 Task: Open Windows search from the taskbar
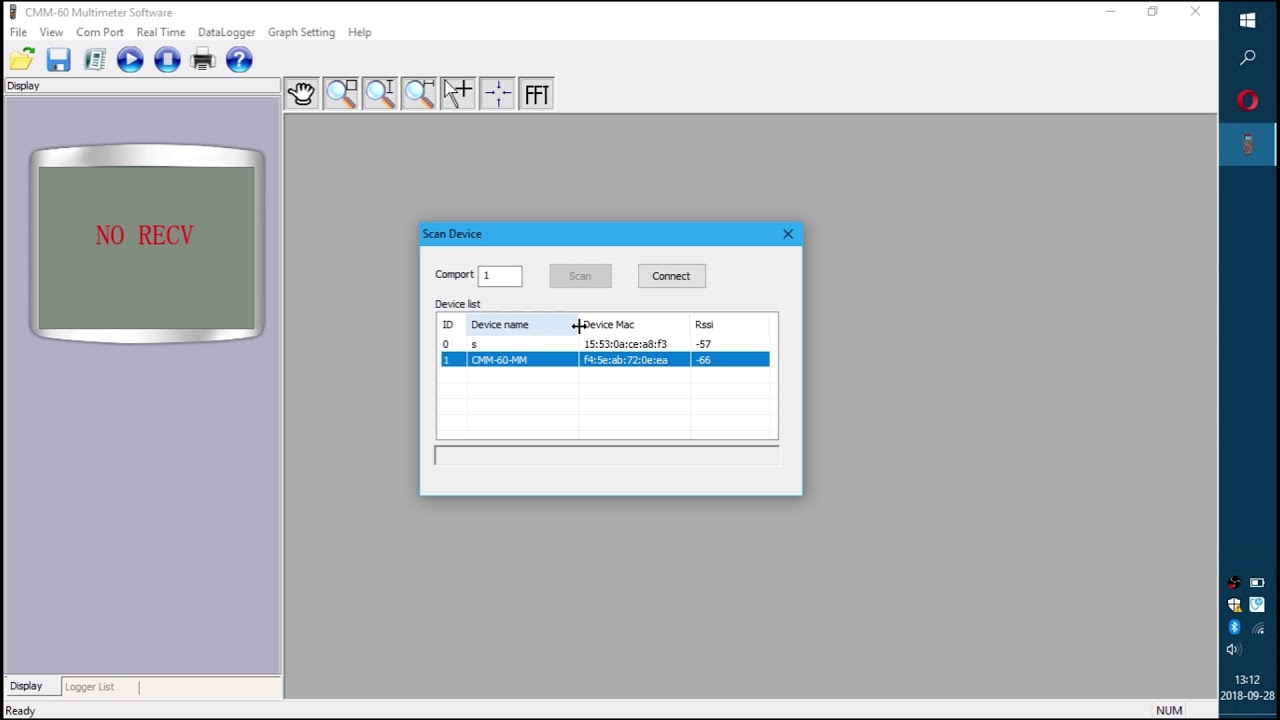(x=1248, y=58)
